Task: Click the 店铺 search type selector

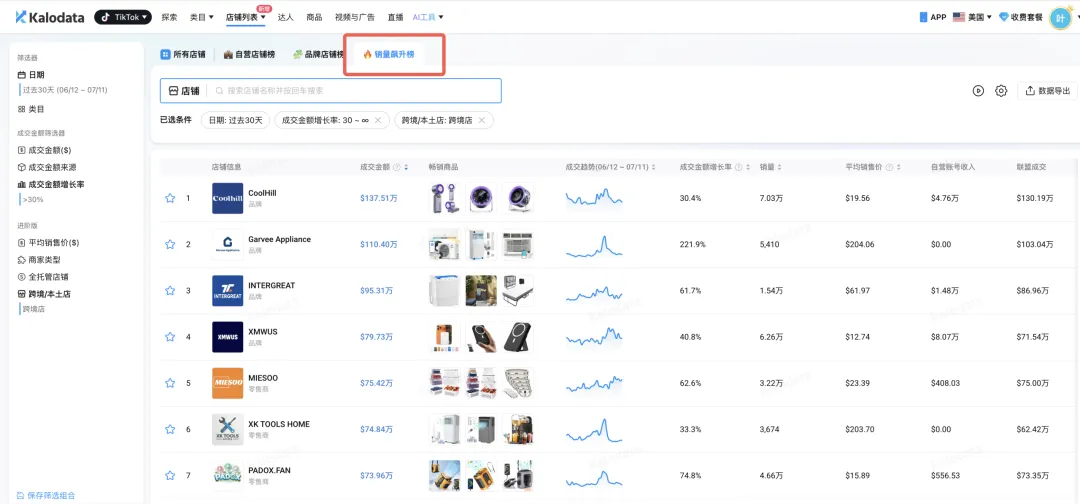Action: click(184, 91)
